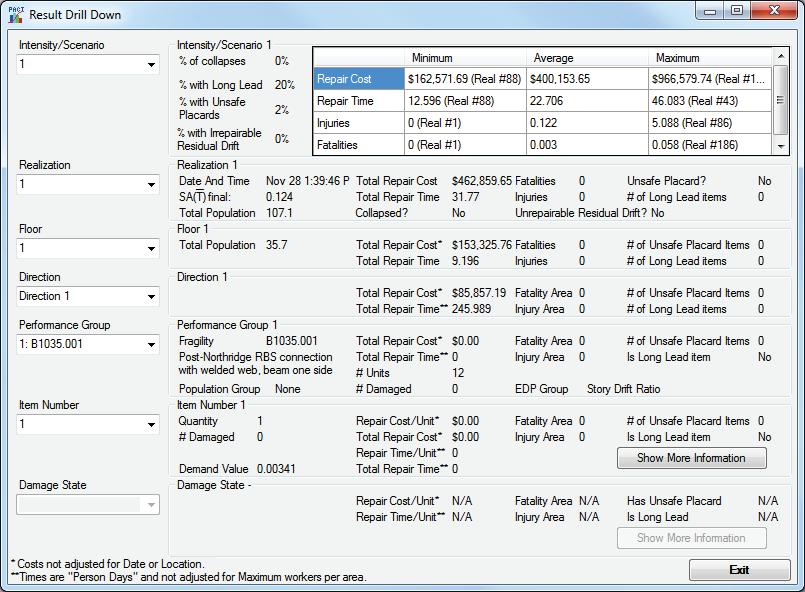Click cell 12.596 (Real #88)

click(x=465, y=101)
